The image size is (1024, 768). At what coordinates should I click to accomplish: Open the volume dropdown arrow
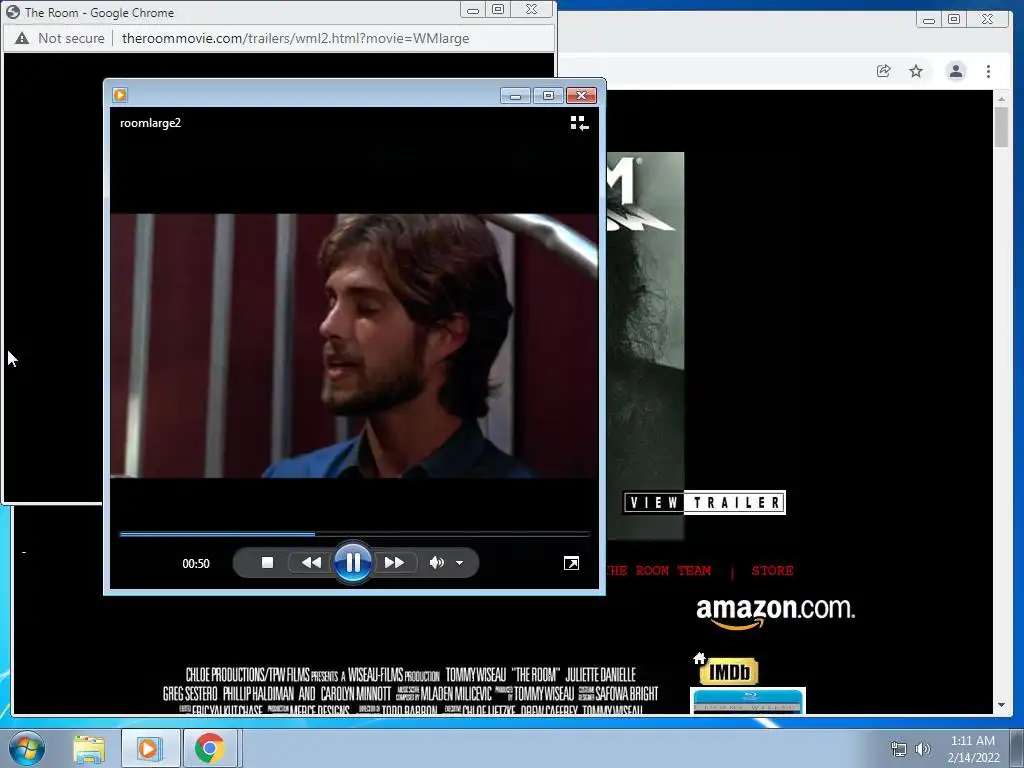click(460, 563)
